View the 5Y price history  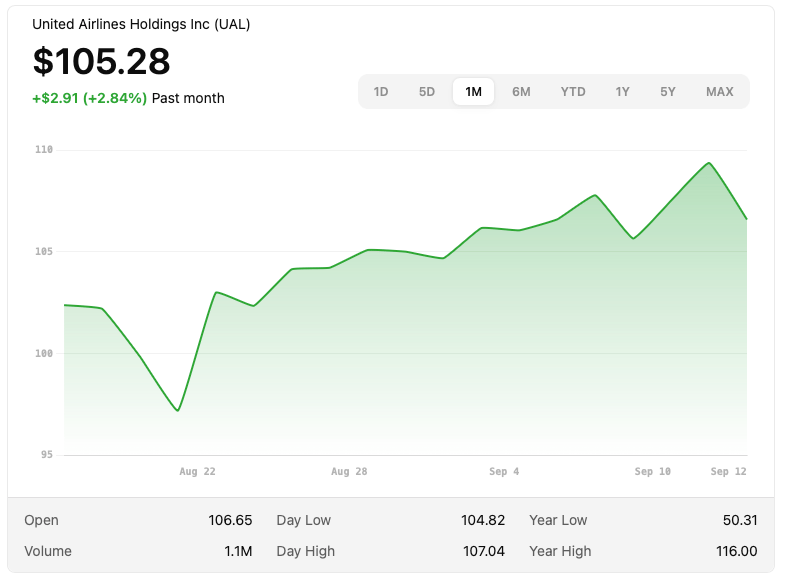(x=667, y=92)
